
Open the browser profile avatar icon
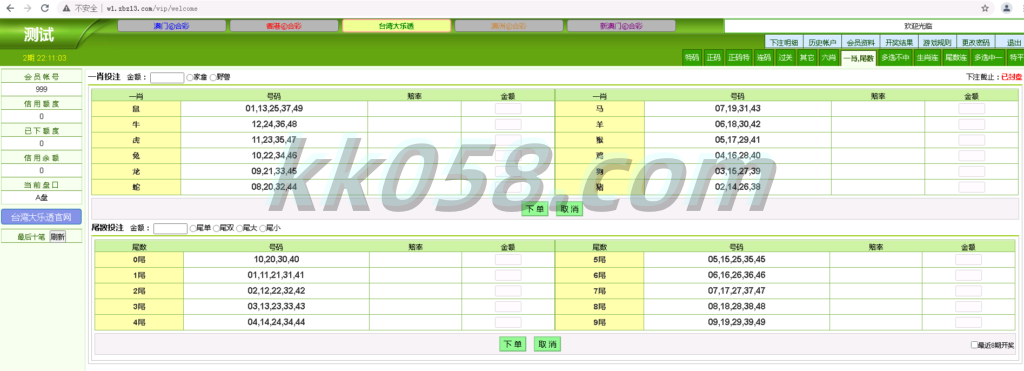(x=1007, y=8)
